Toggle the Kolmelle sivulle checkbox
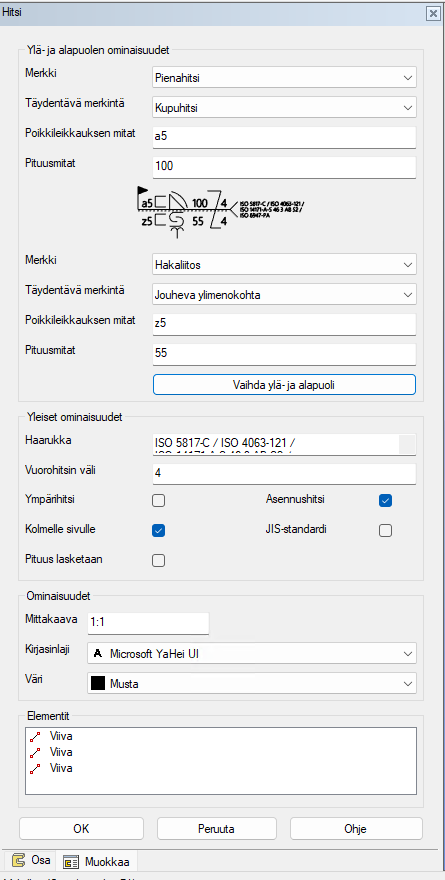The height and width of the screenshot is (880, 445). (x=159, y=530)
